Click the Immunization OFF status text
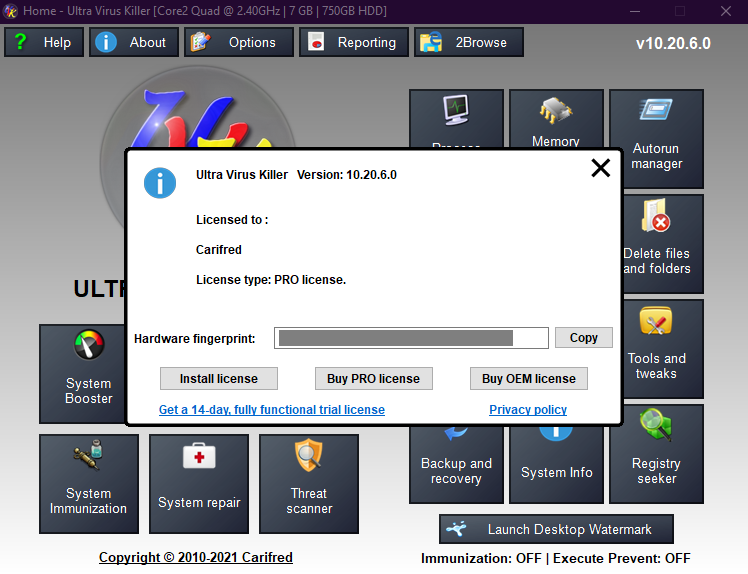 click(481, 558)
